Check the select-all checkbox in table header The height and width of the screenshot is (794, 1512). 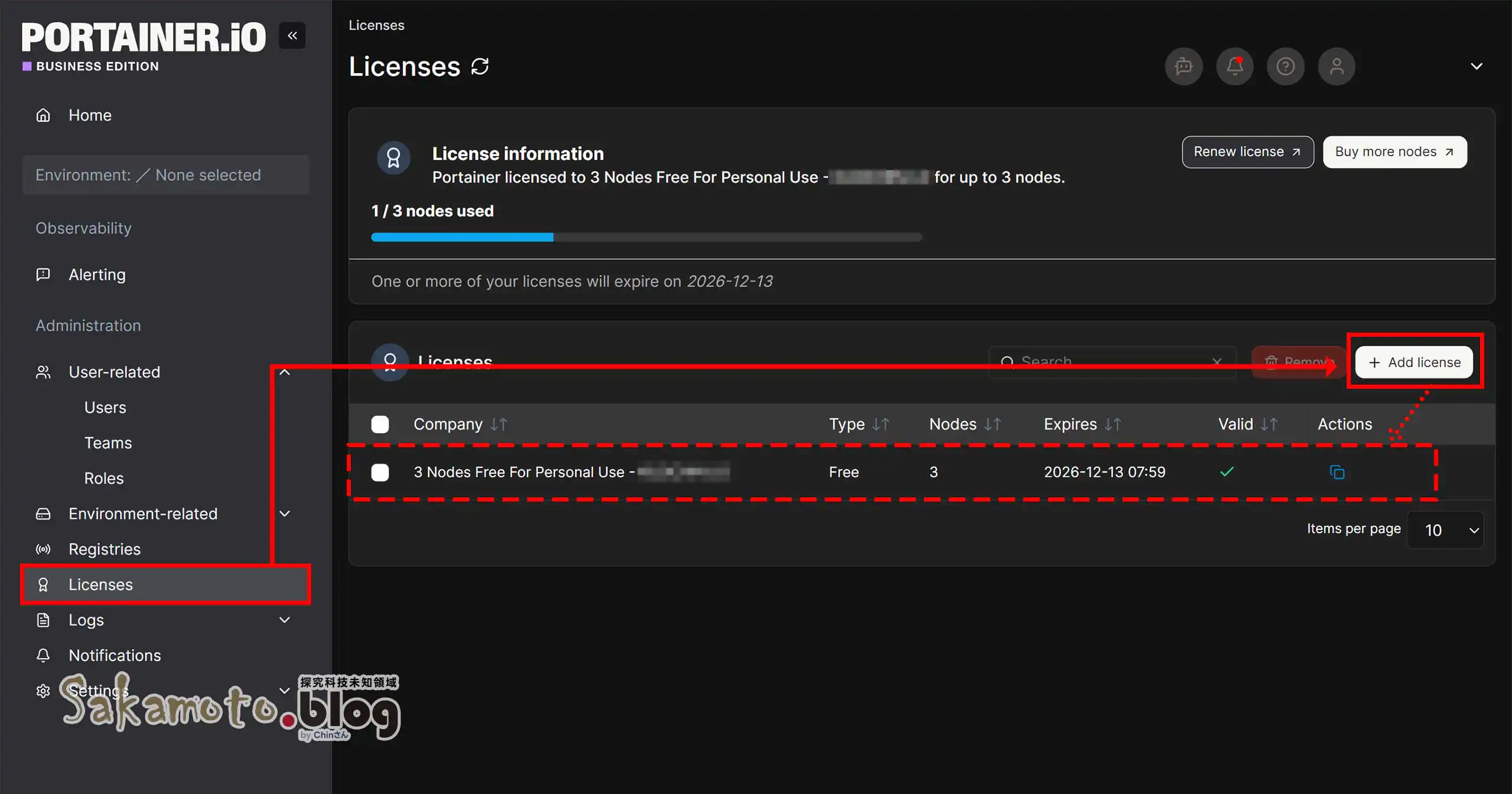tap(380, 424)
